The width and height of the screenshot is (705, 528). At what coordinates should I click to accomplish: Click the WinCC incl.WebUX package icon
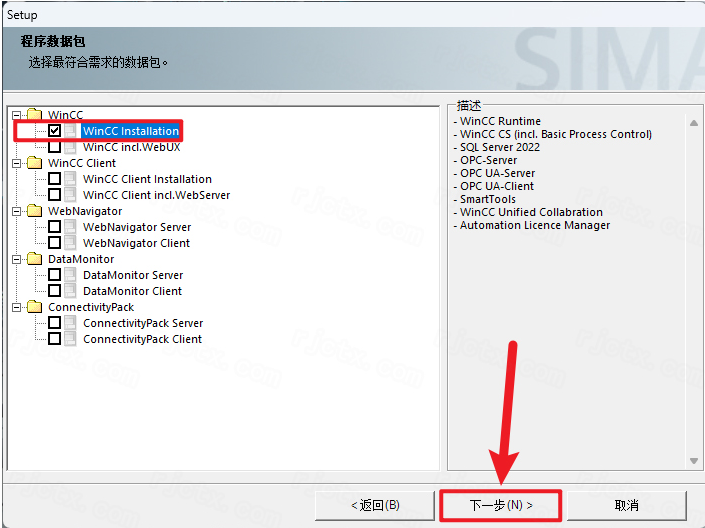point(70,147)
